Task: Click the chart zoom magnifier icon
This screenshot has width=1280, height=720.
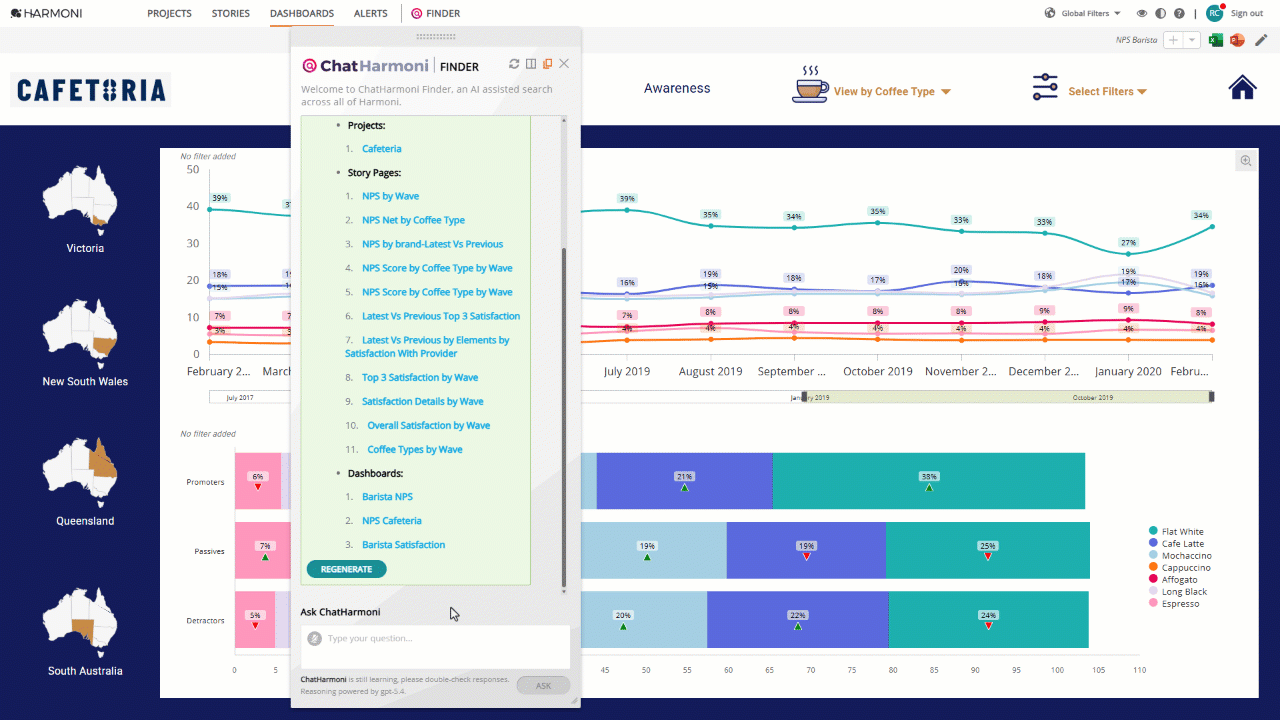Action: click(1246, 161)
